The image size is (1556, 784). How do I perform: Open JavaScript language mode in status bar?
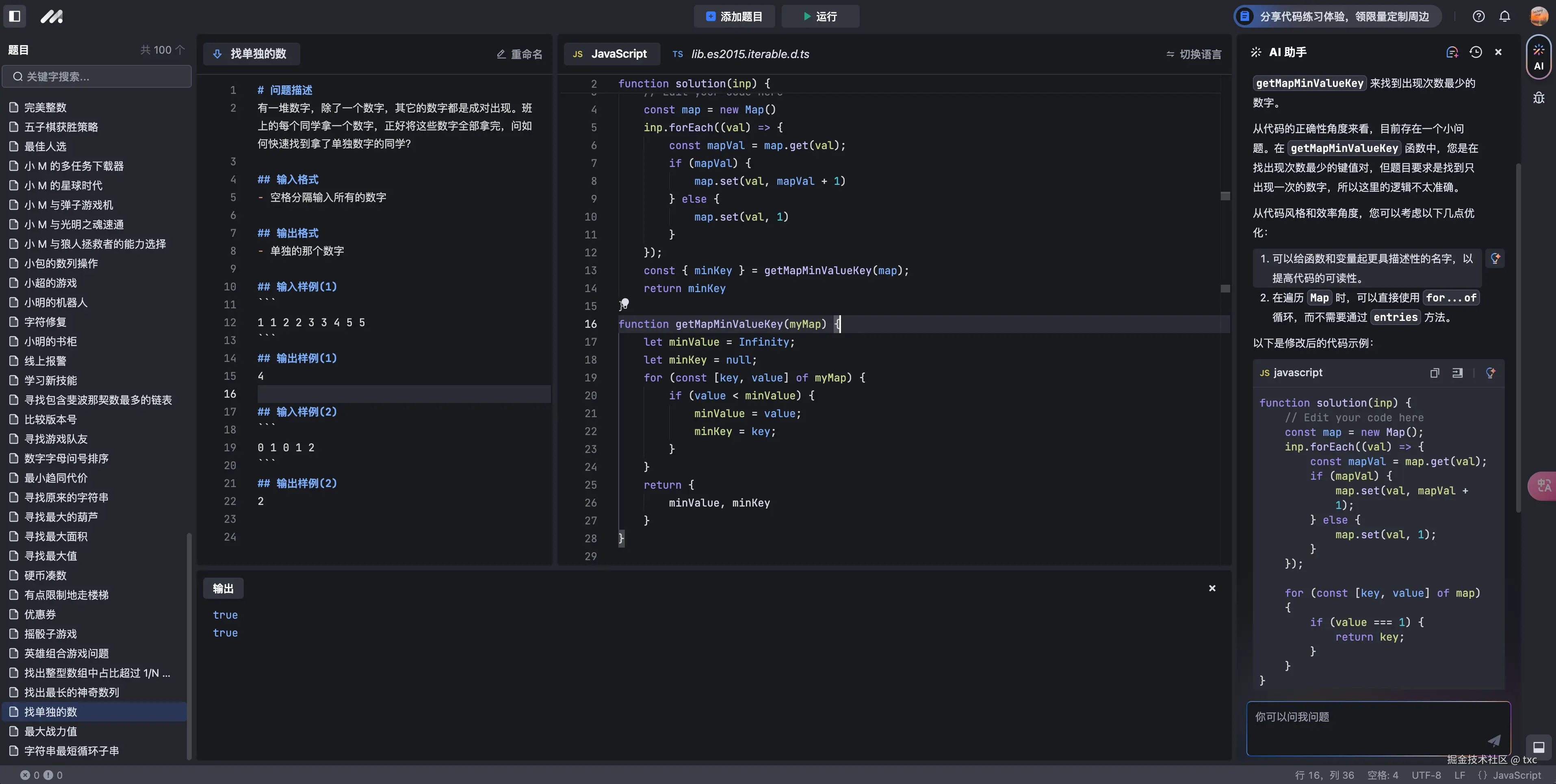pos(1517,775)
